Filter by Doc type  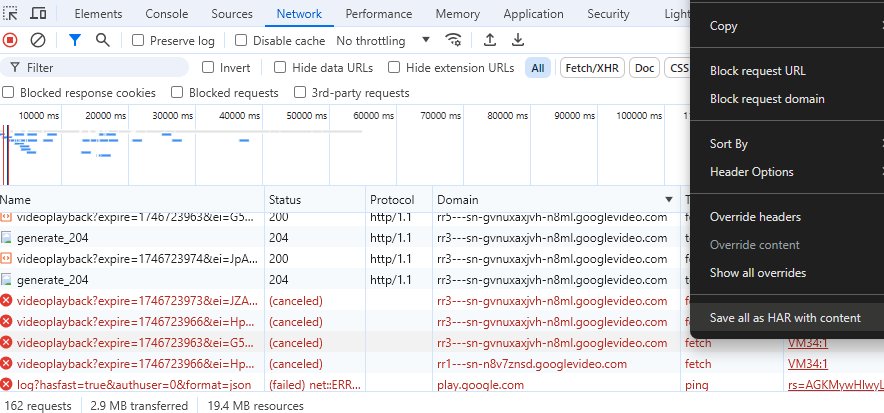pos(644,68)
